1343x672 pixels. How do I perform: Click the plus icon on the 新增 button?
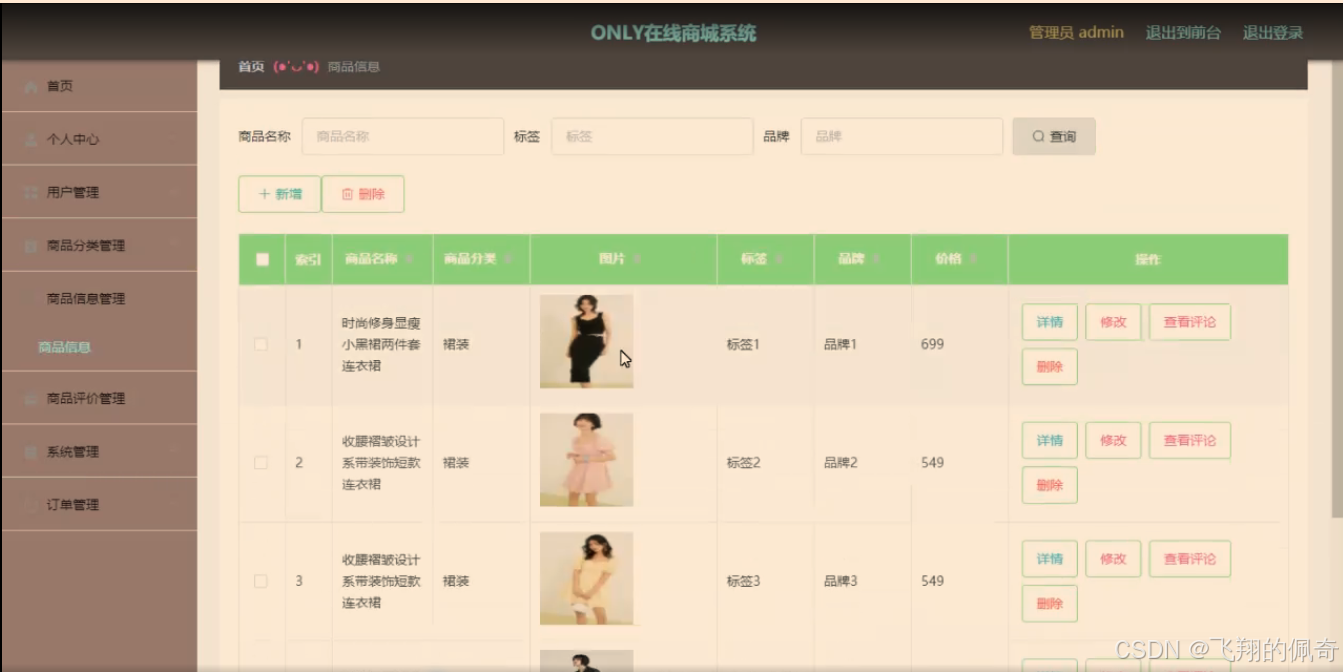coord(262,194)
